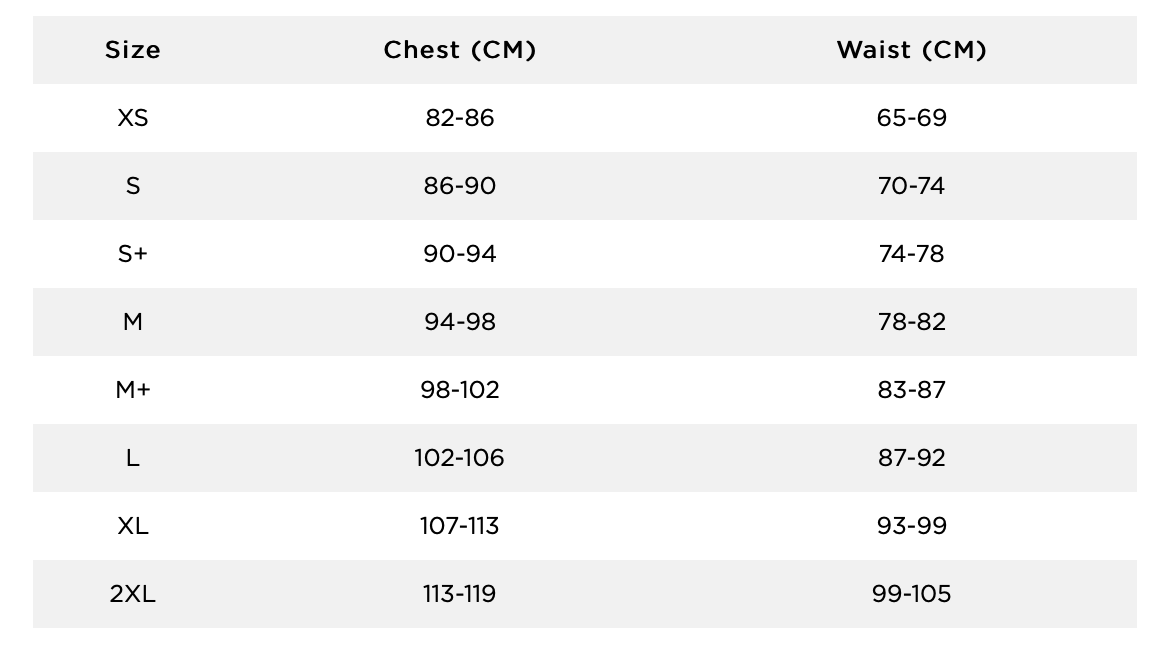
Task: Click the 107-113 chest measurement
Action: (459, 526)
